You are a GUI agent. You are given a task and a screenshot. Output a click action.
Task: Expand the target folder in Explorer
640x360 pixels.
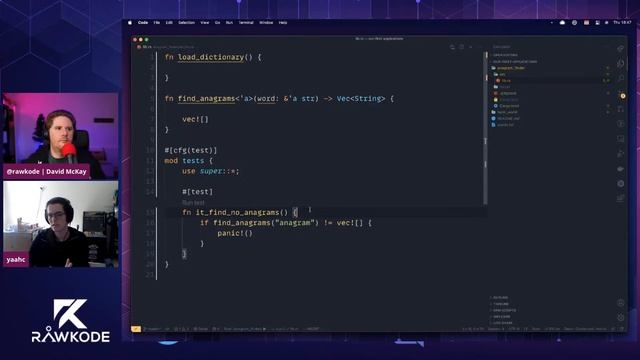pyautogui.click(x=504, y=87)
